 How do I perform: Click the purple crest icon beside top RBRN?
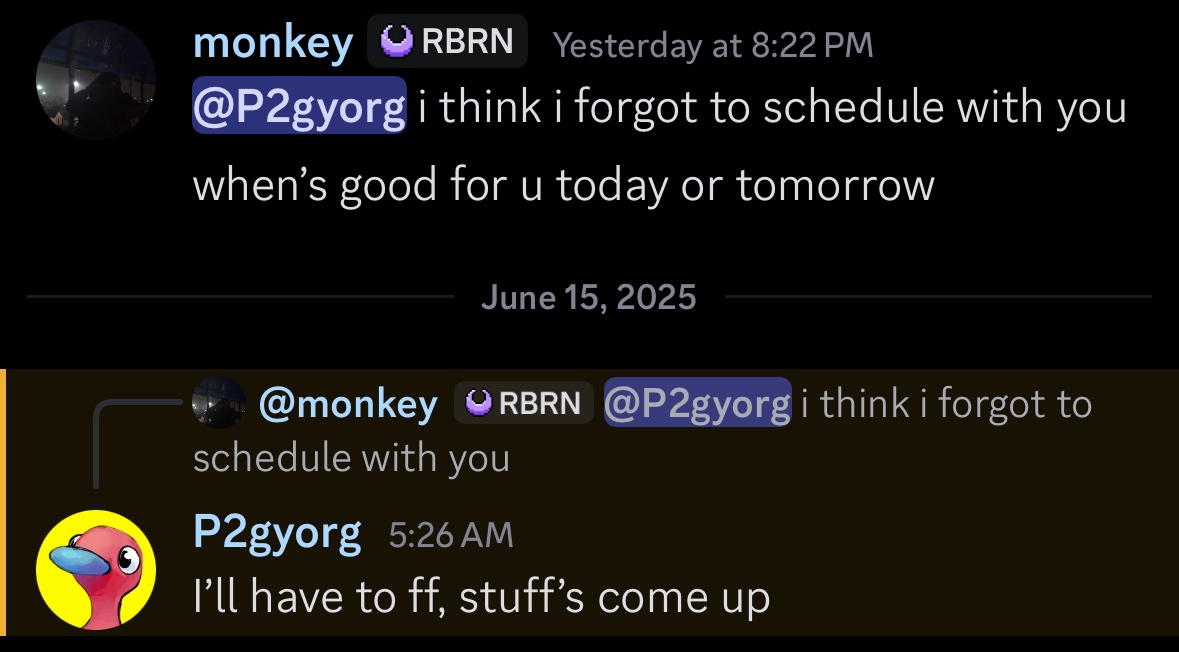396,41
